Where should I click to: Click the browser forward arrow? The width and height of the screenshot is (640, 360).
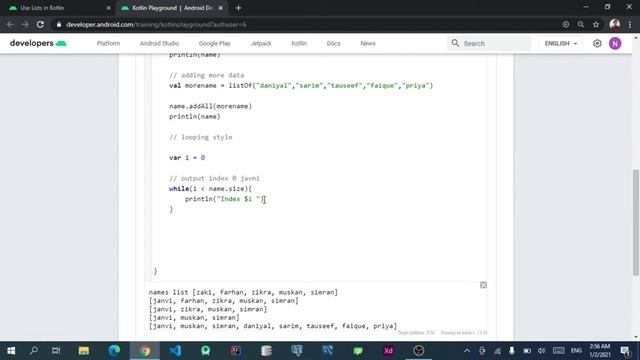point(25,24)
